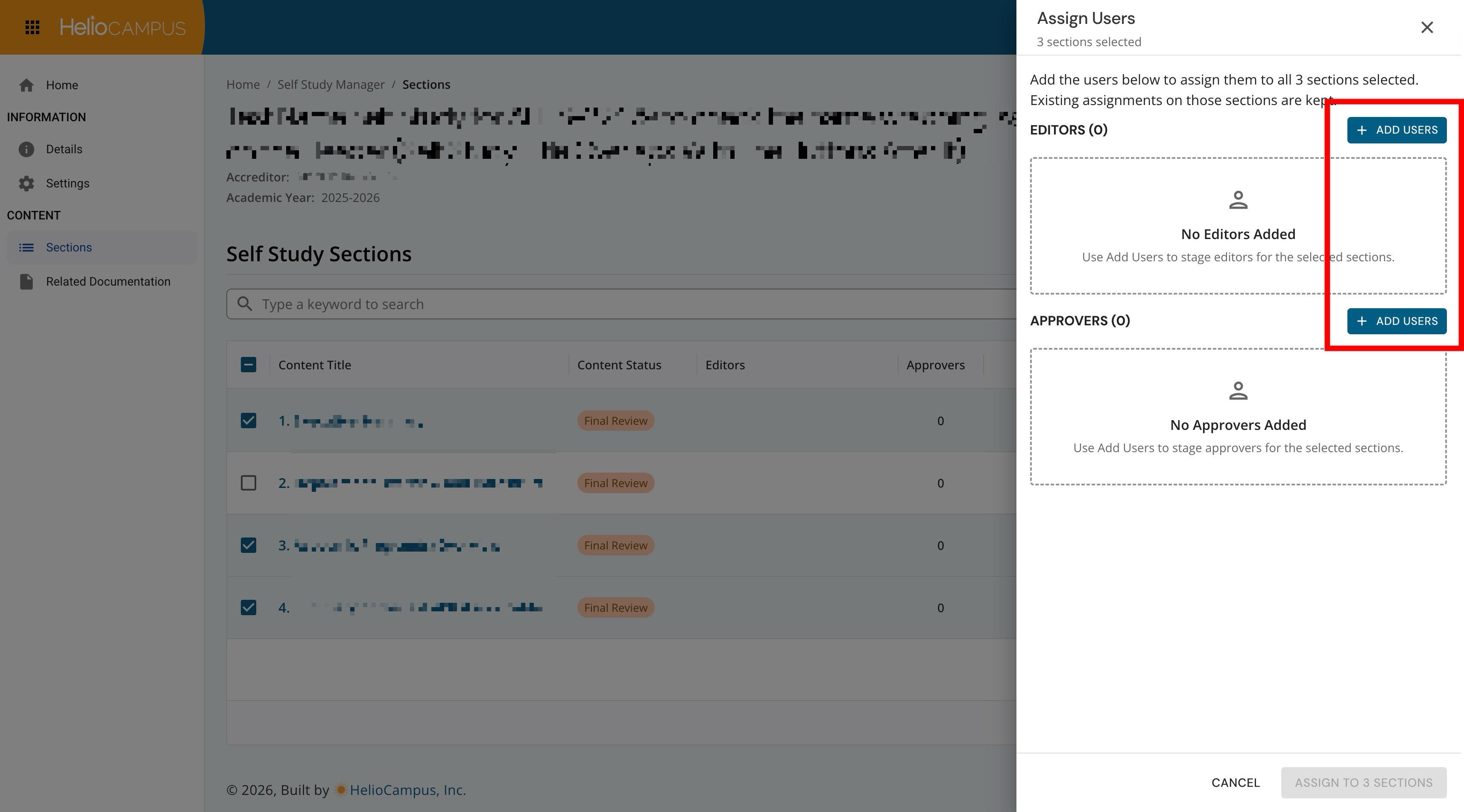Click the Editors column header
The height and width of the screenshot is (812, 1464).
tap(725, 365)
